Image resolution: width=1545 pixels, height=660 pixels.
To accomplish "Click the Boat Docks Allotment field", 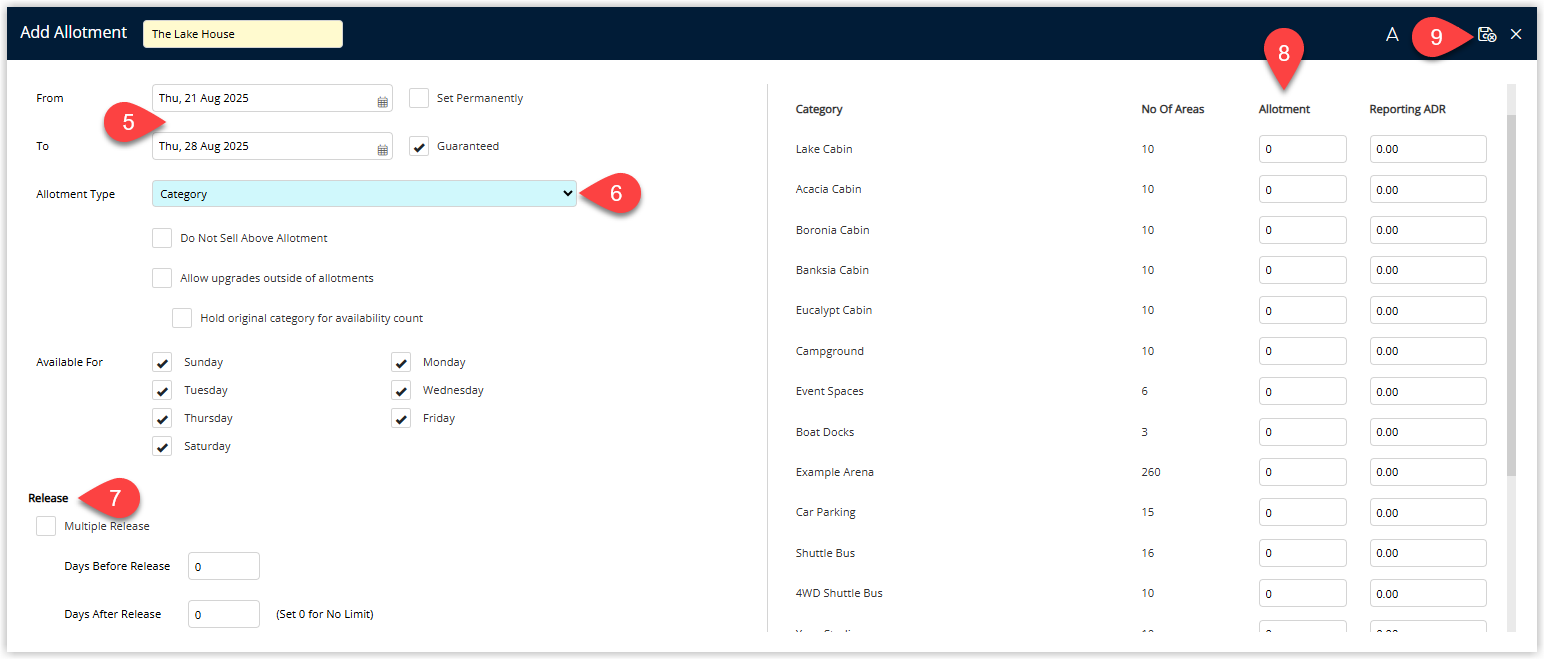I will click(x=1302, y=432).
